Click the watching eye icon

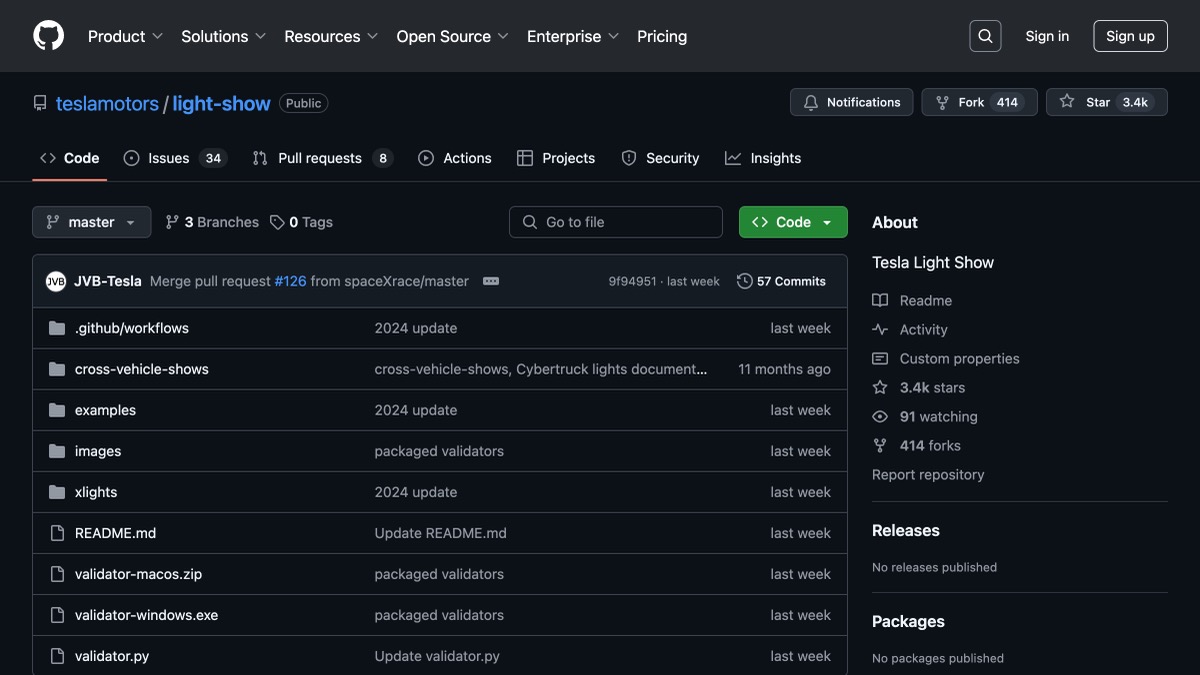[x=880, y=416]
